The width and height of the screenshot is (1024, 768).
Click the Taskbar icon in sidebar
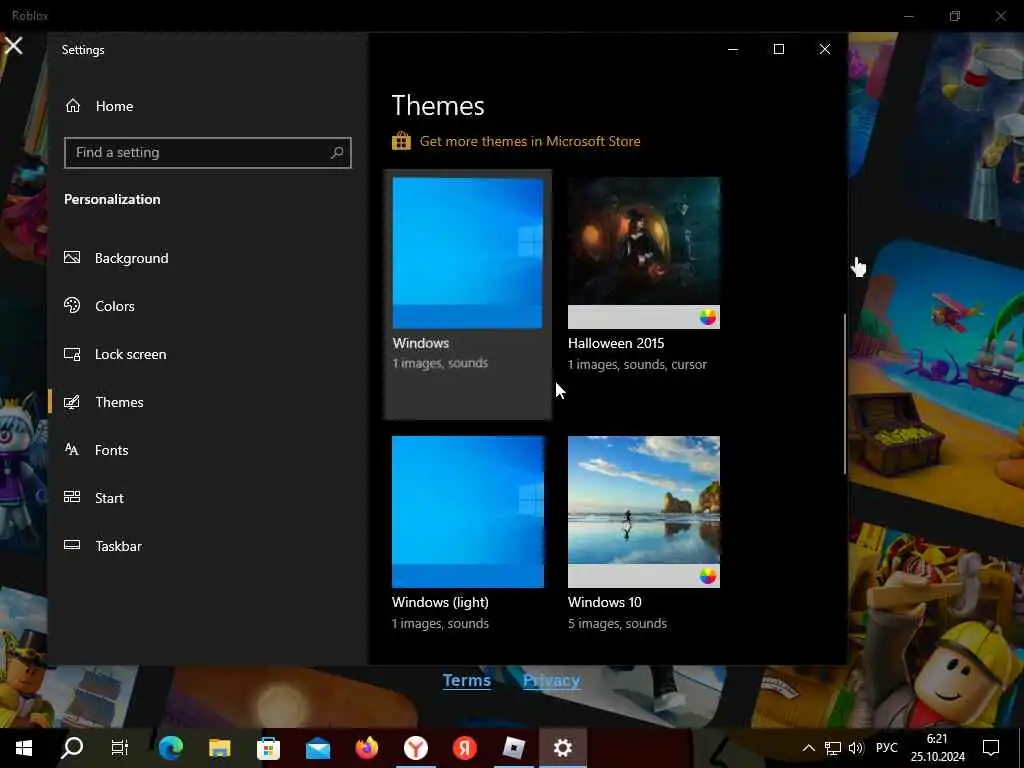[72, 545]
